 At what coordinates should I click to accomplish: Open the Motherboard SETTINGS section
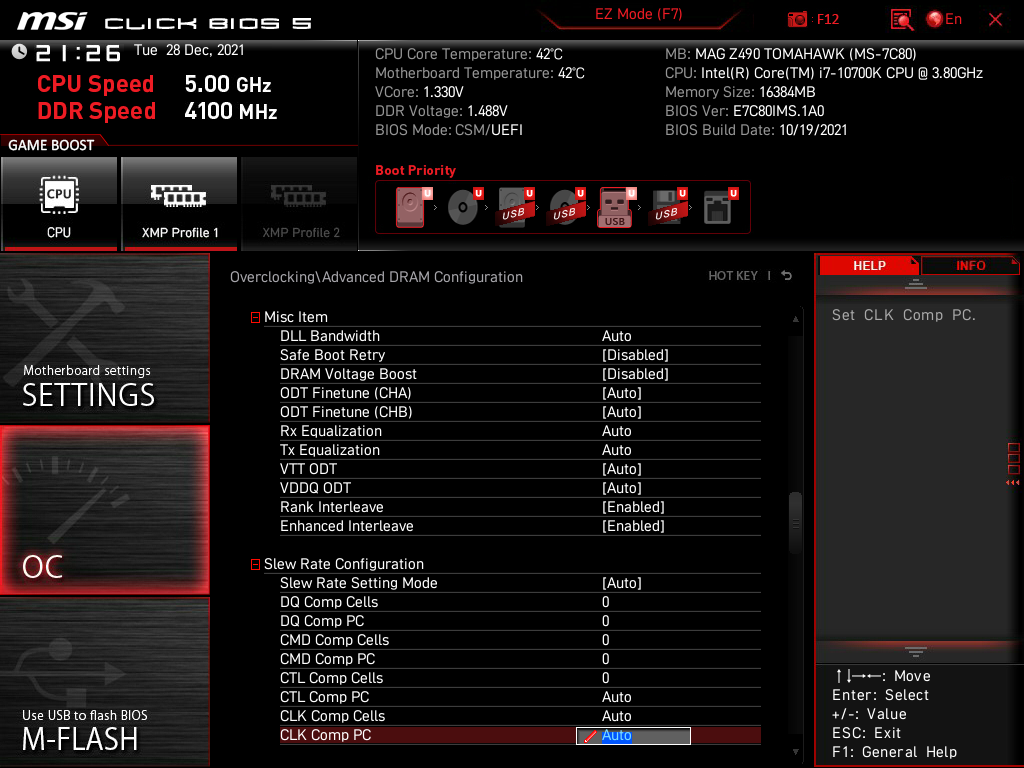coord(104,338)
